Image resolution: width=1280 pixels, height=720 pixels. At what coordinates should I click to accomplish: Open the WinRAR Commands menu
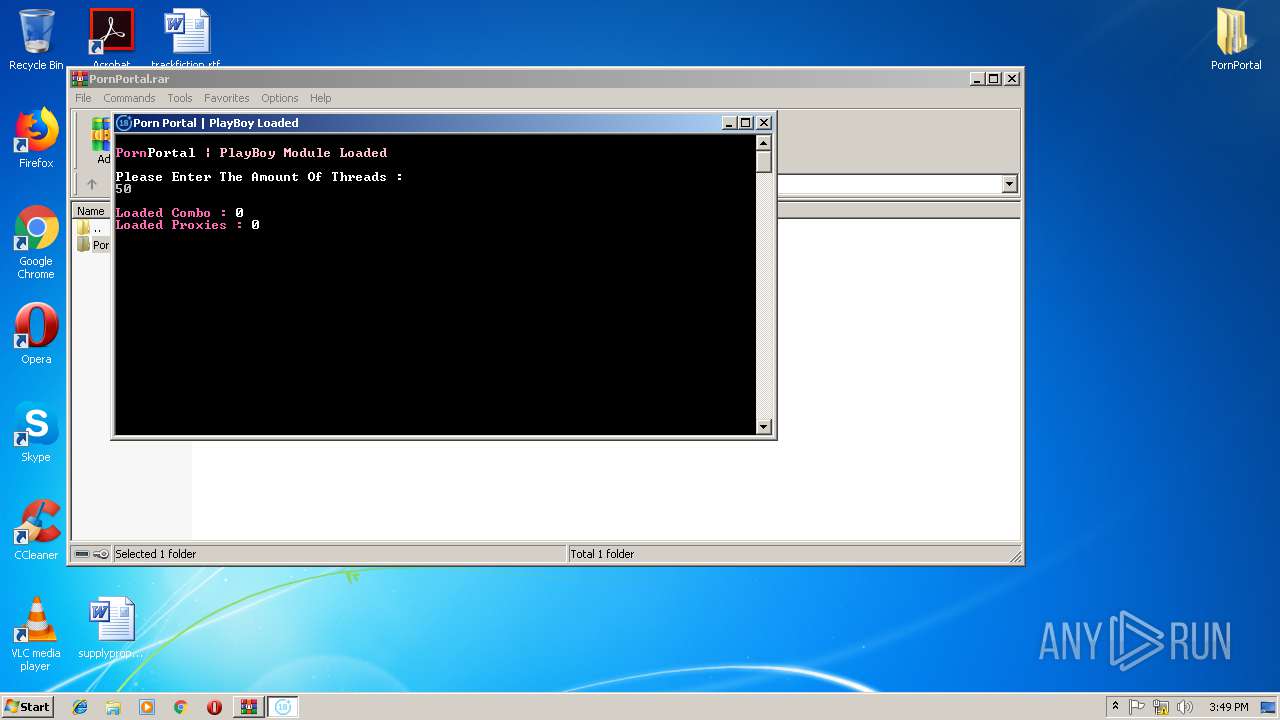129,98
